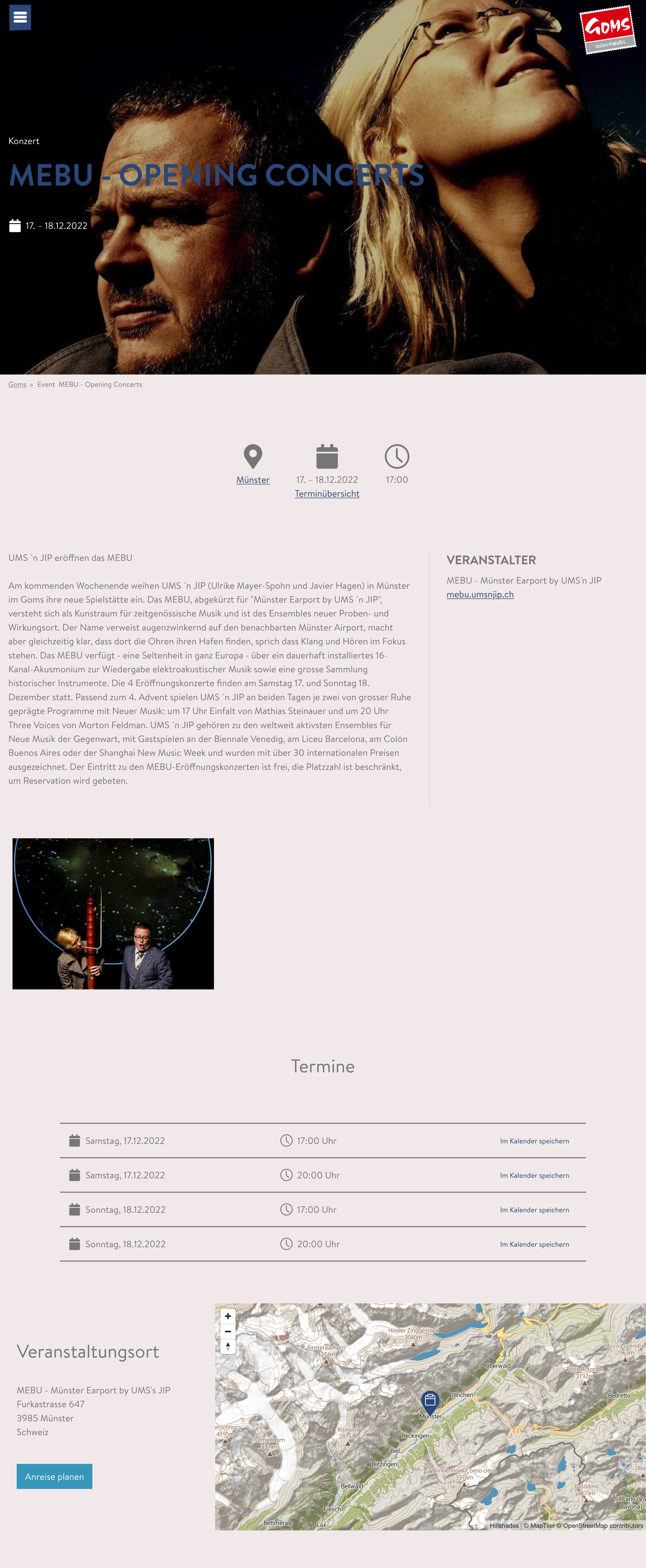Open mebu.umsnjip.ch organizer website
This screenshot has width=646, height=1568.
[x=480, y=595]
